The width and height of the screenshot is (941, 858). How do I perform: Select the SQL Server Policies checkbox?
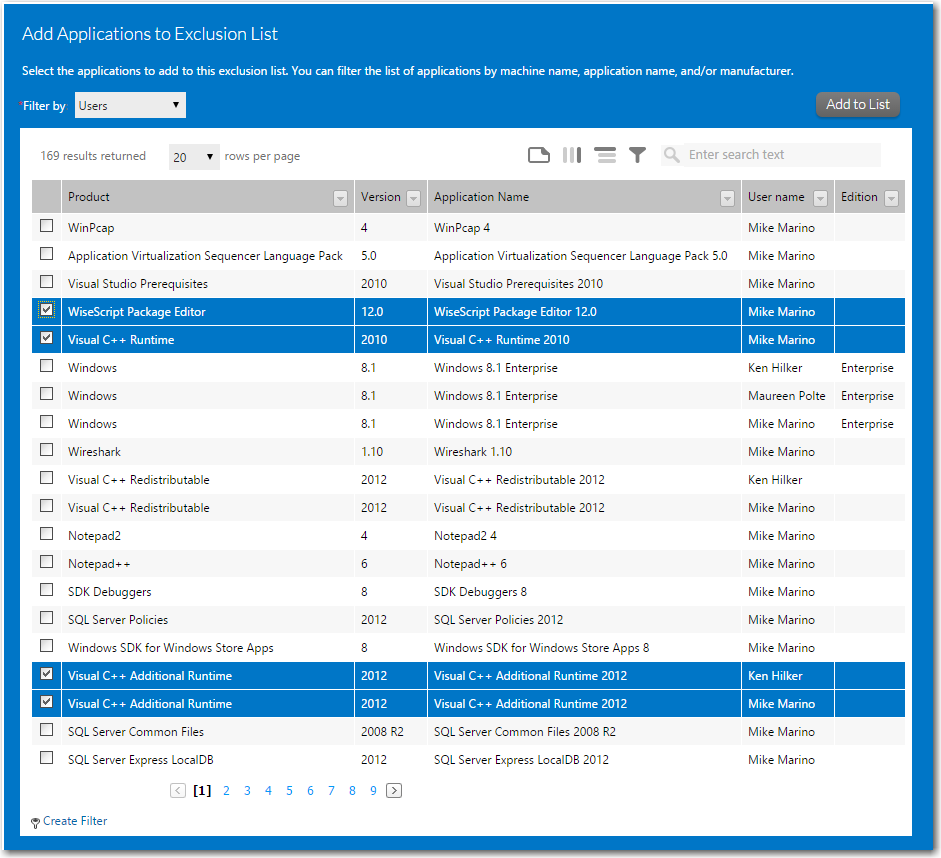tap(46, 618)
